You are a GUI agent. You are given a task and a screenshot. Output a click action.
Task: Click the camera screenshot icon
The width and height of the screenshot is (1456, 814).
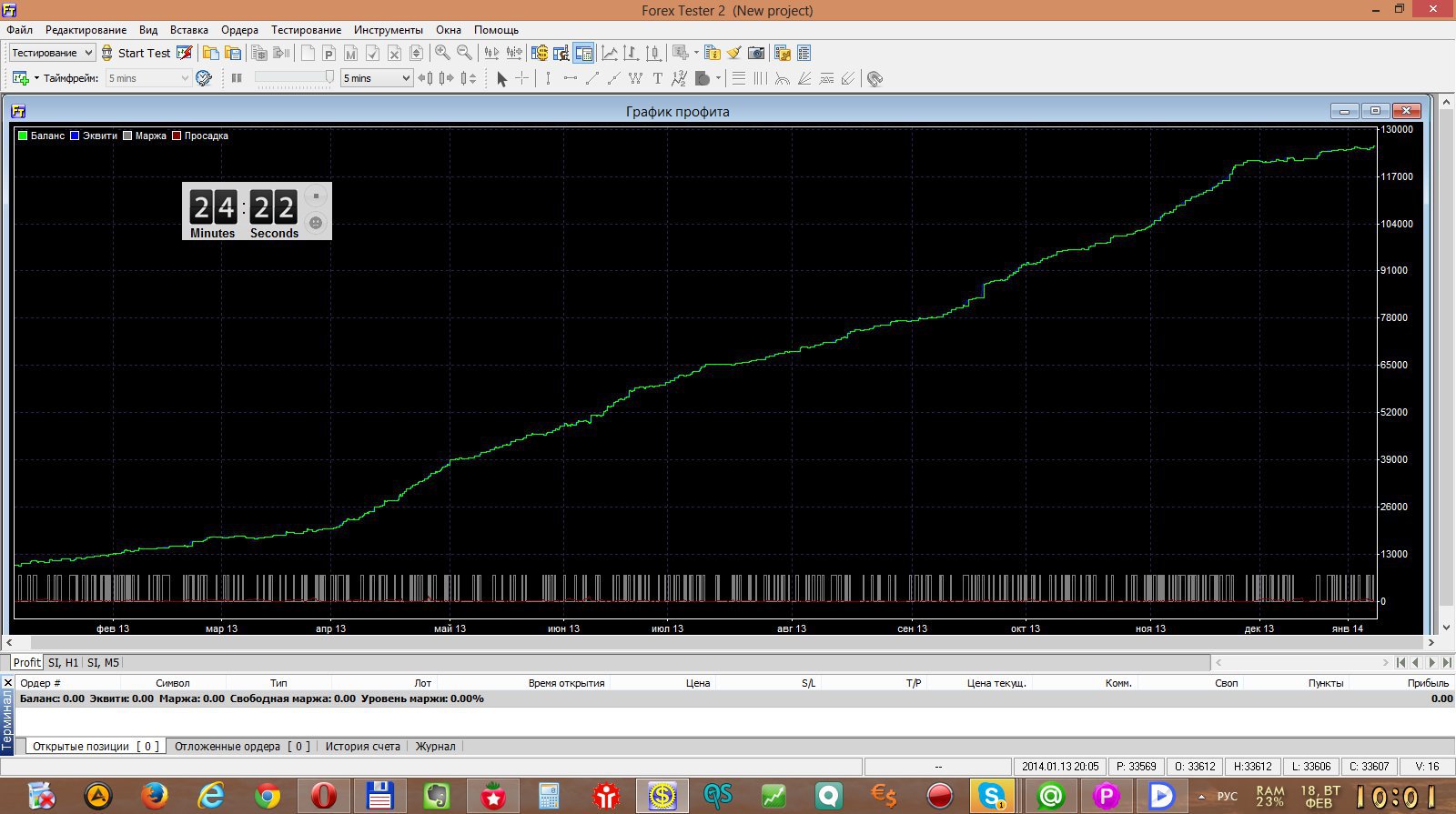pyautogui.click(x=755, y=53)
